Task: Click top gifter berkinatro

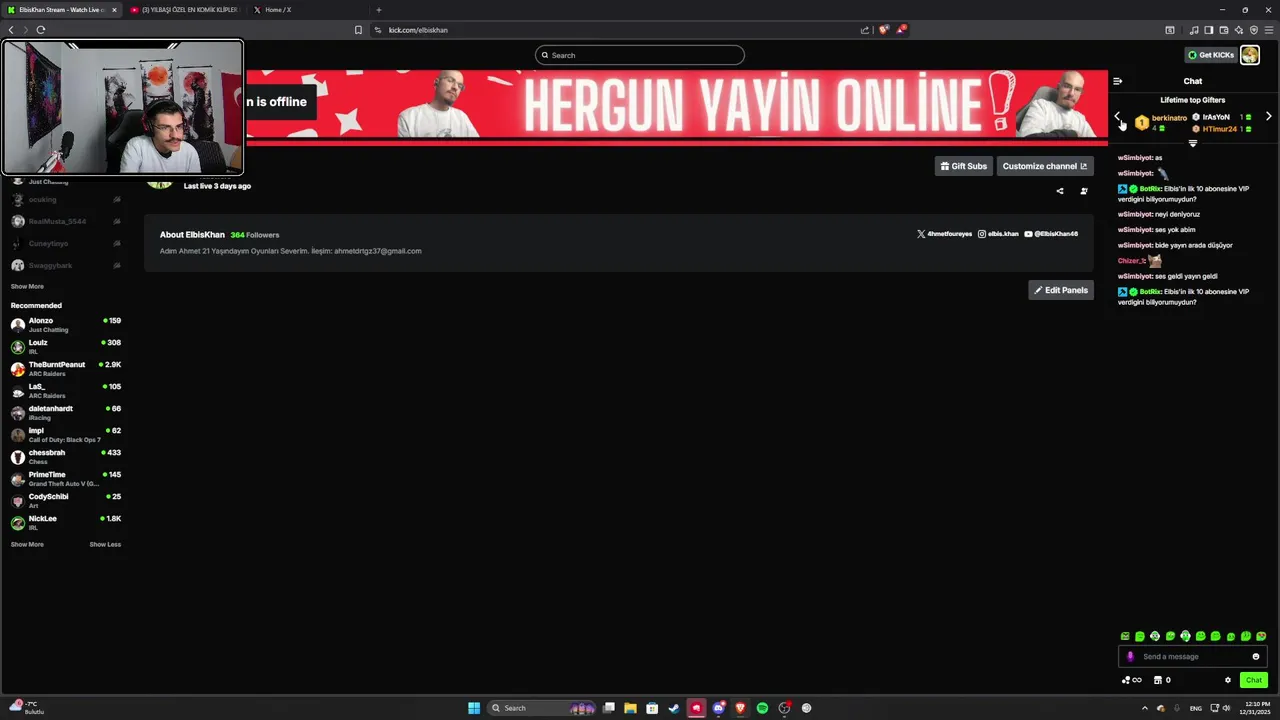Action: [1169, 118]
